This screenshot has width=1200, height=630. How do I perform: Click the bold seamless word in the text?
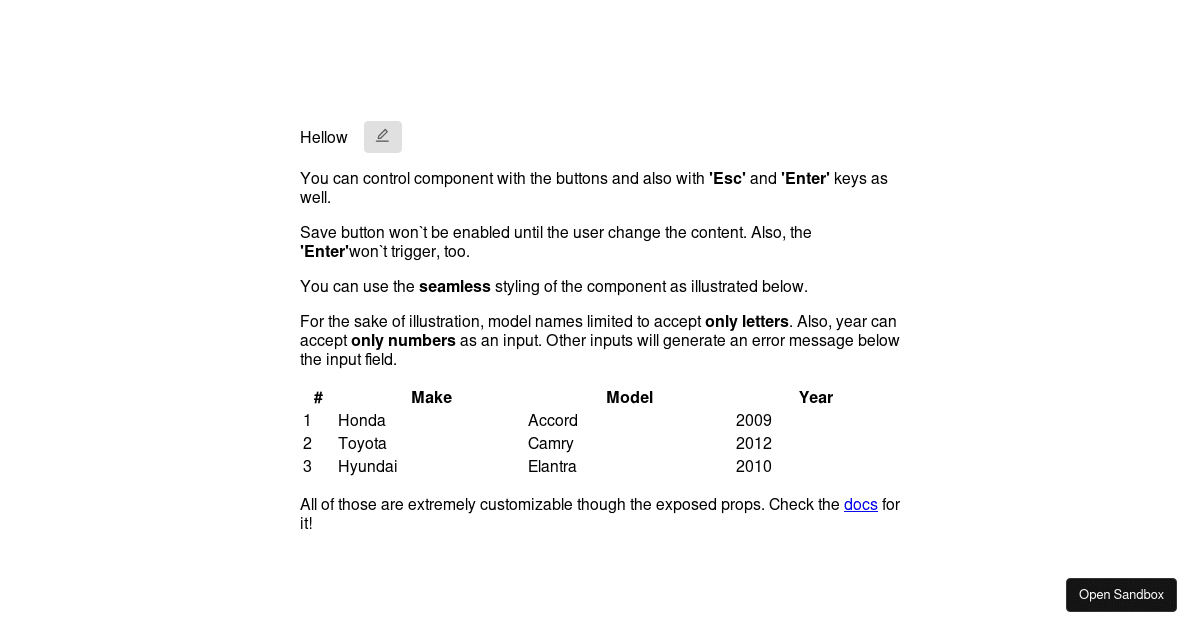click(455, 287)
